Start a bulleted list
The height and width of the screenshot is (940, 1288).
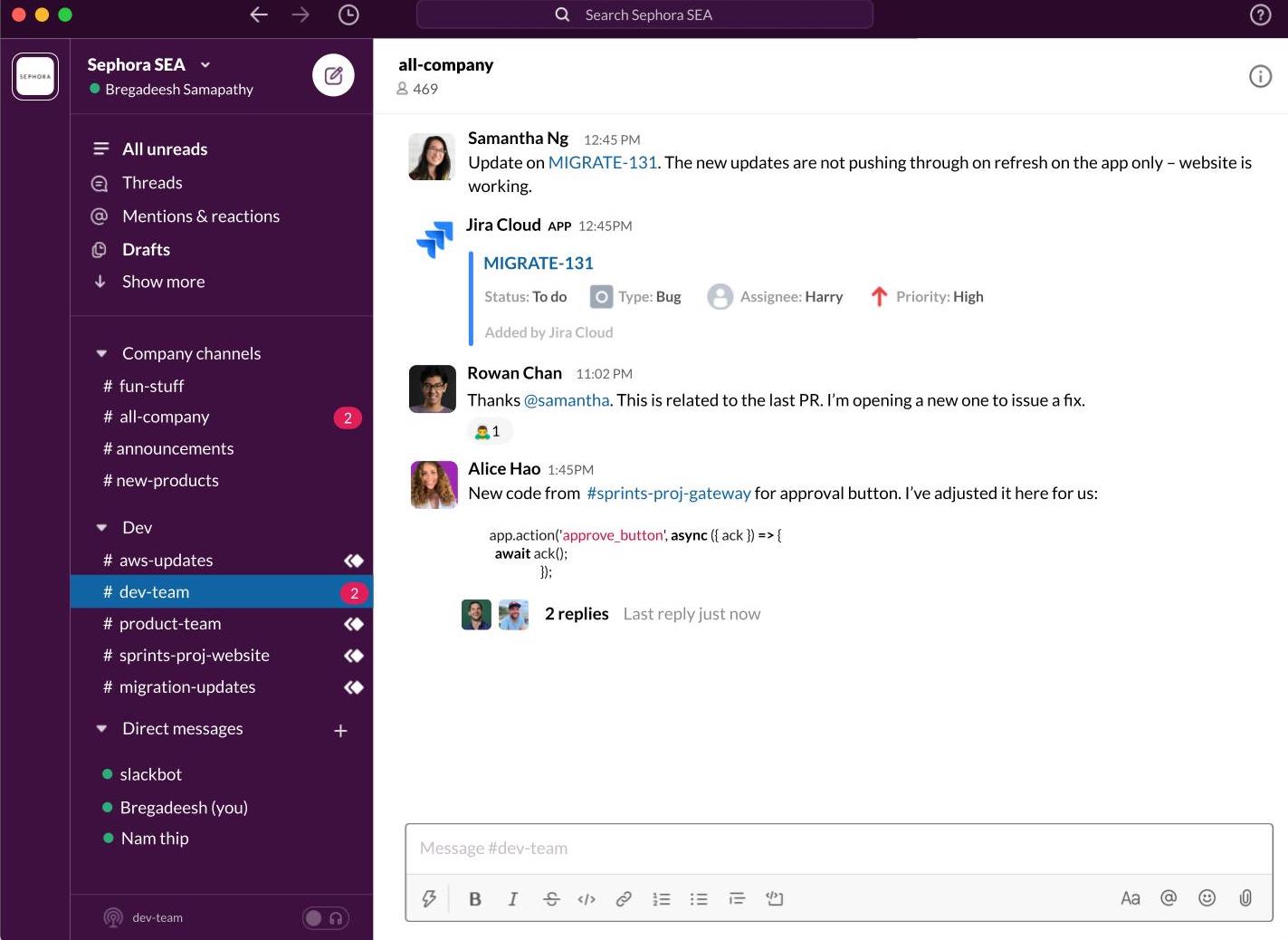coord(699,898)
